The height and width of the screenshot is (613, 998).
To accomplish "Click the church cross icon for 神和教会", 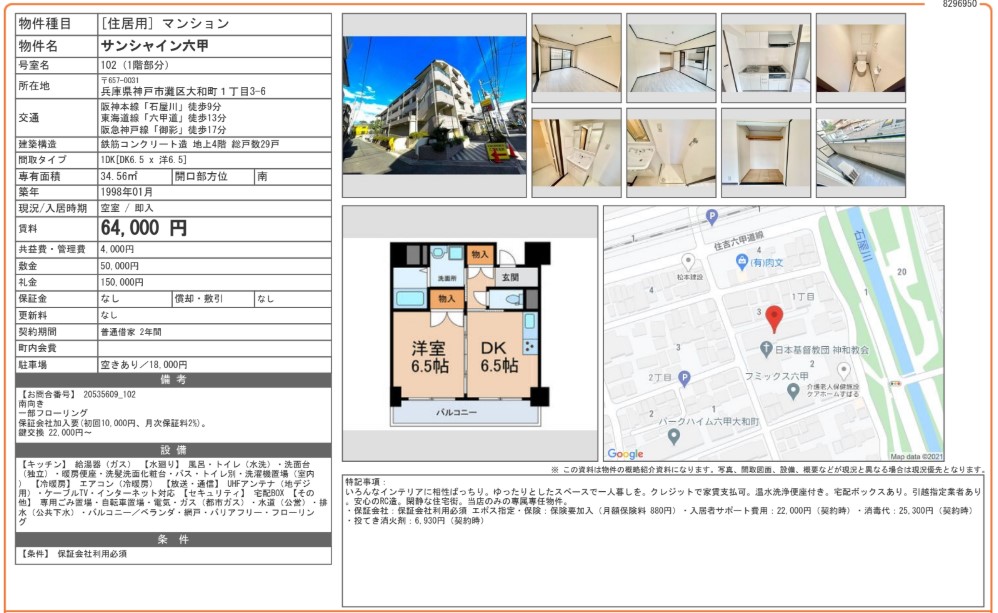I will pyautogui.click(x=763, y=351).
